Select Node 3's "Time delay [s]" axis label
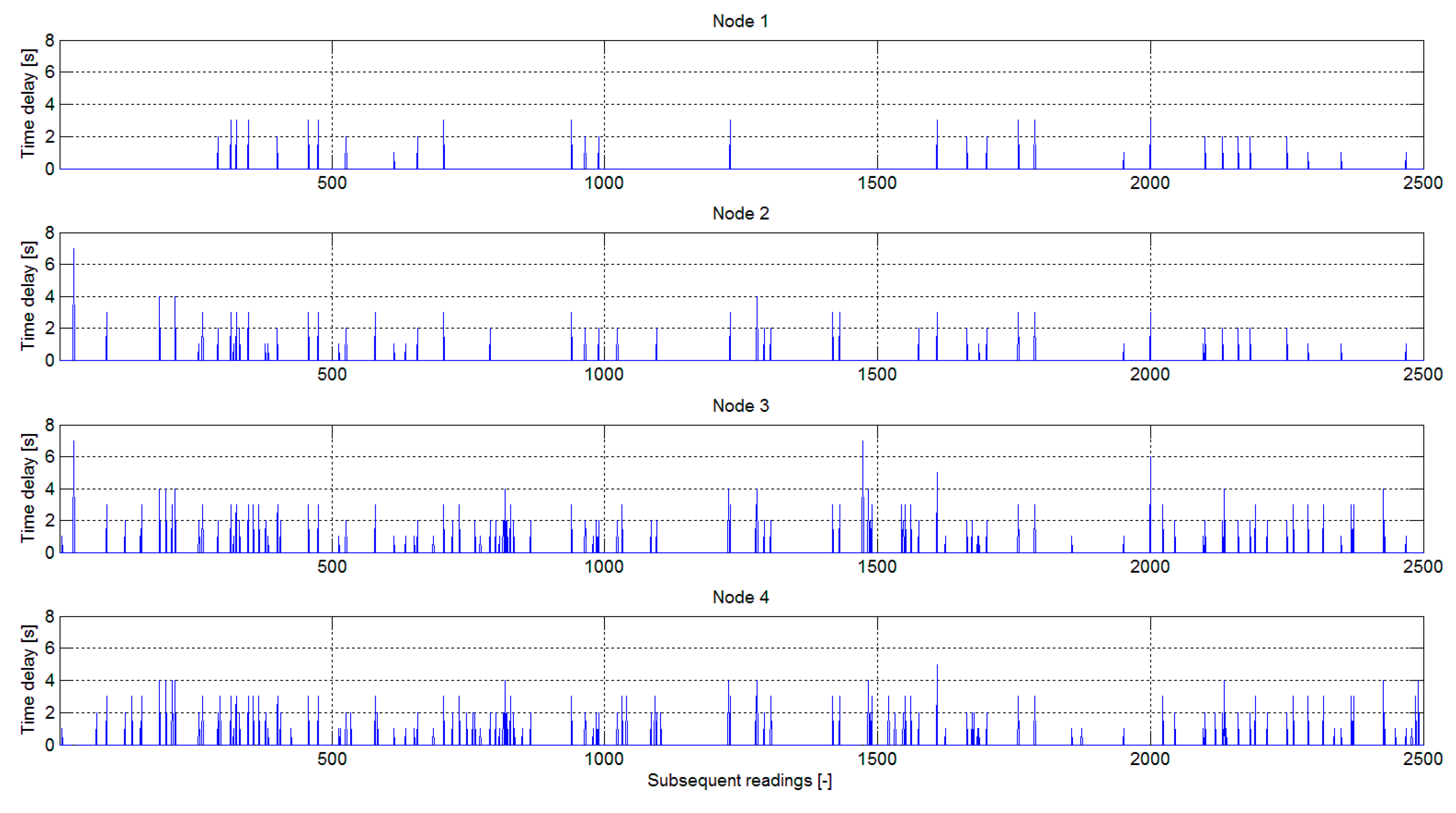The image size is (1456, 813). tap(28, 488)
